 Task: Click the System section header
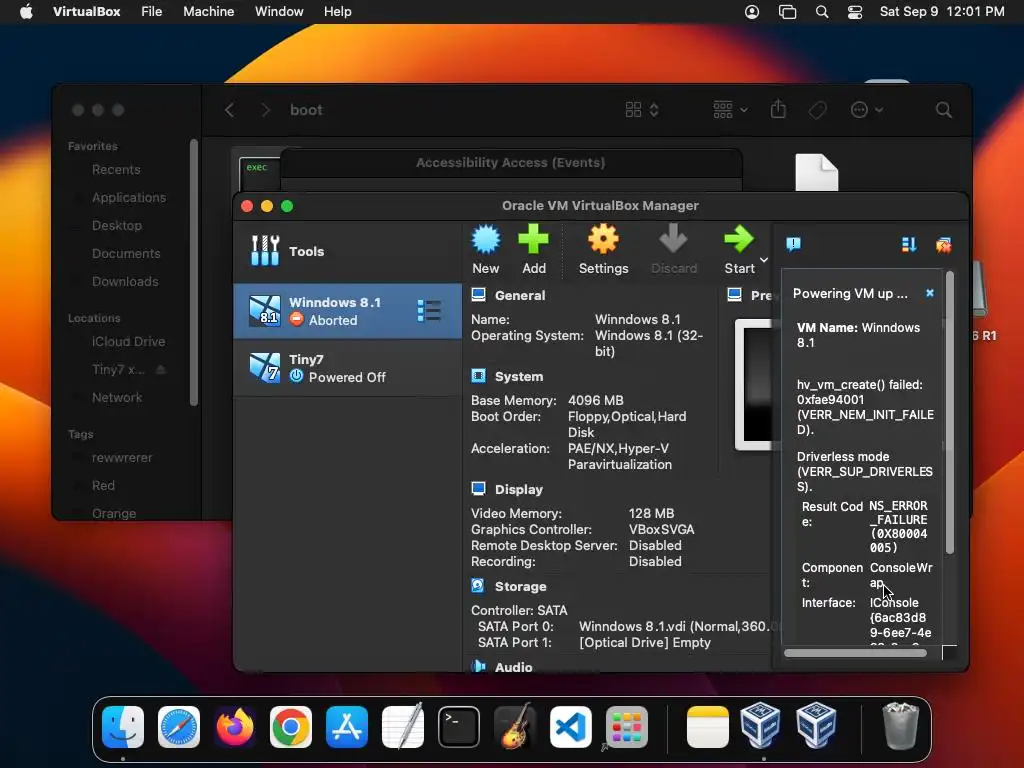(x=519, y=376)
